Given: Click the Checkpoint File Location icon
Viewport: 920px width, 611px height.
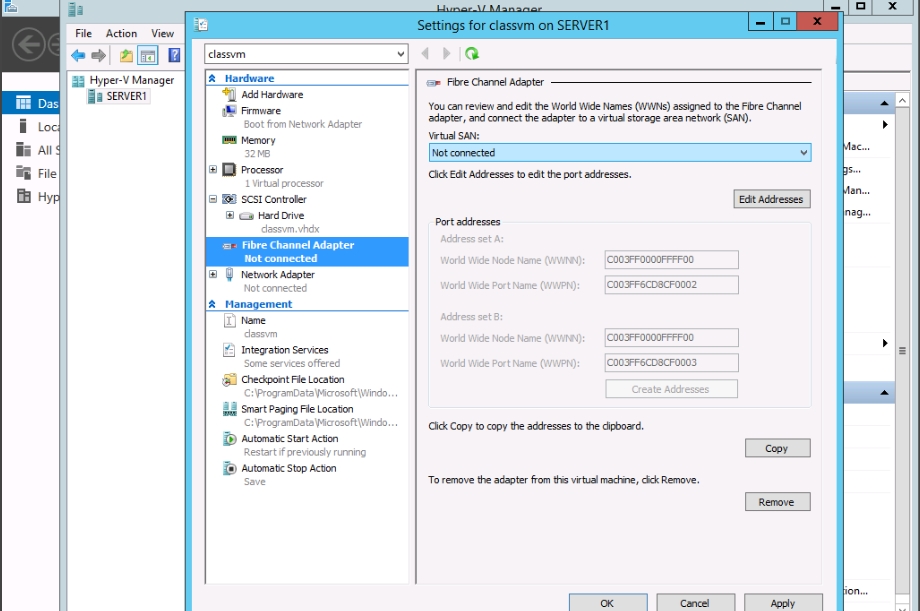Looking at the screenshot, I should 229,380.
